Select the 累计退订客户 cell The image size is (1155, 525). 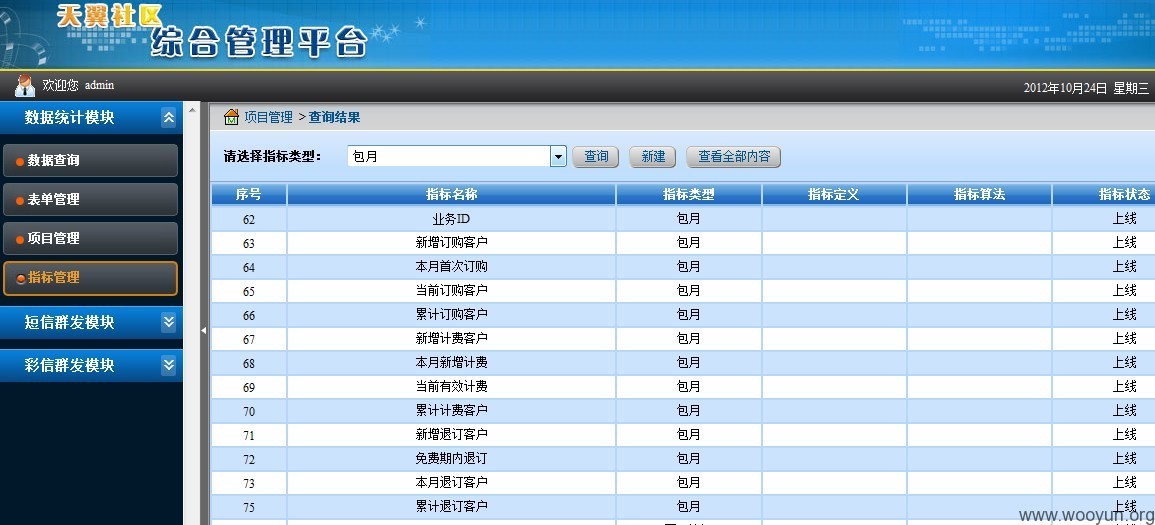pyautogui.click(x=452, y=506)
